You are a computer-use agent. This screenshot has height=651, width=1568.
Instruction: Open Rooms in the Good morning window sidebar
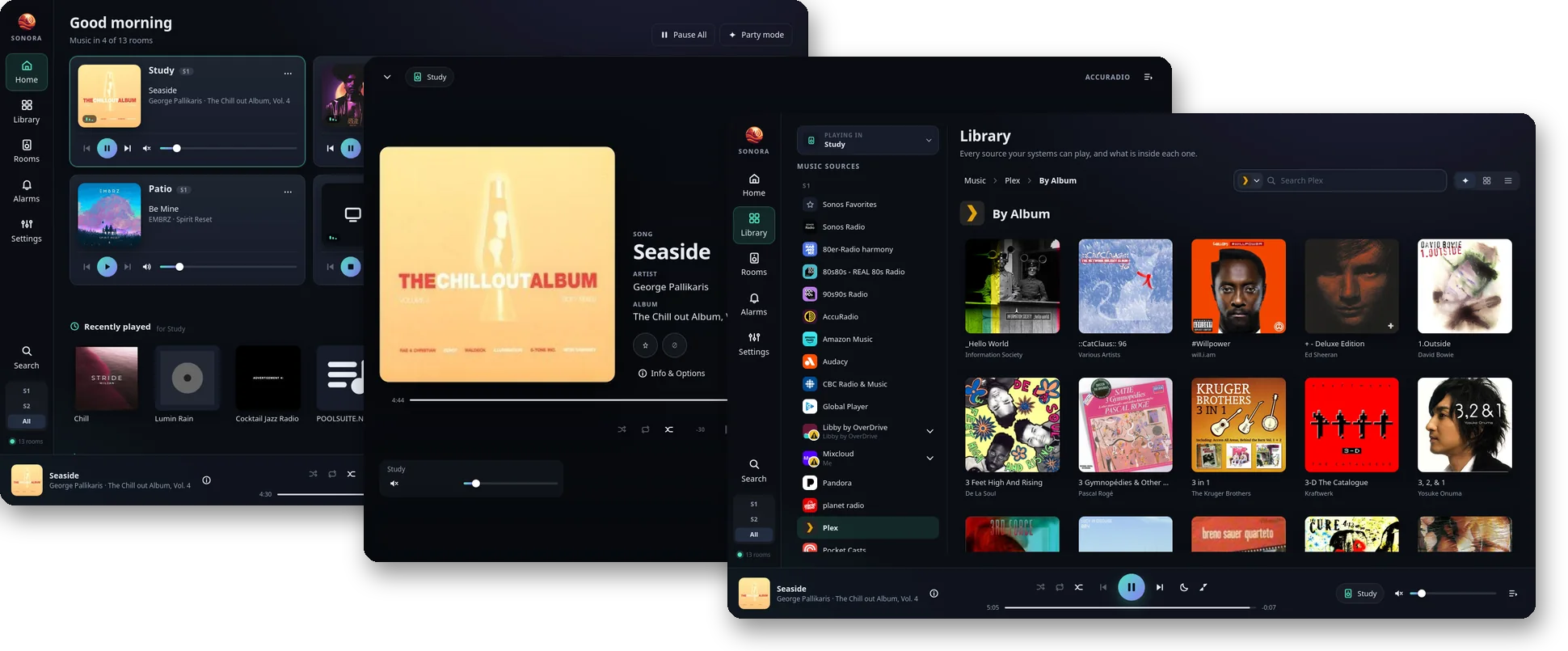point(27,151)
